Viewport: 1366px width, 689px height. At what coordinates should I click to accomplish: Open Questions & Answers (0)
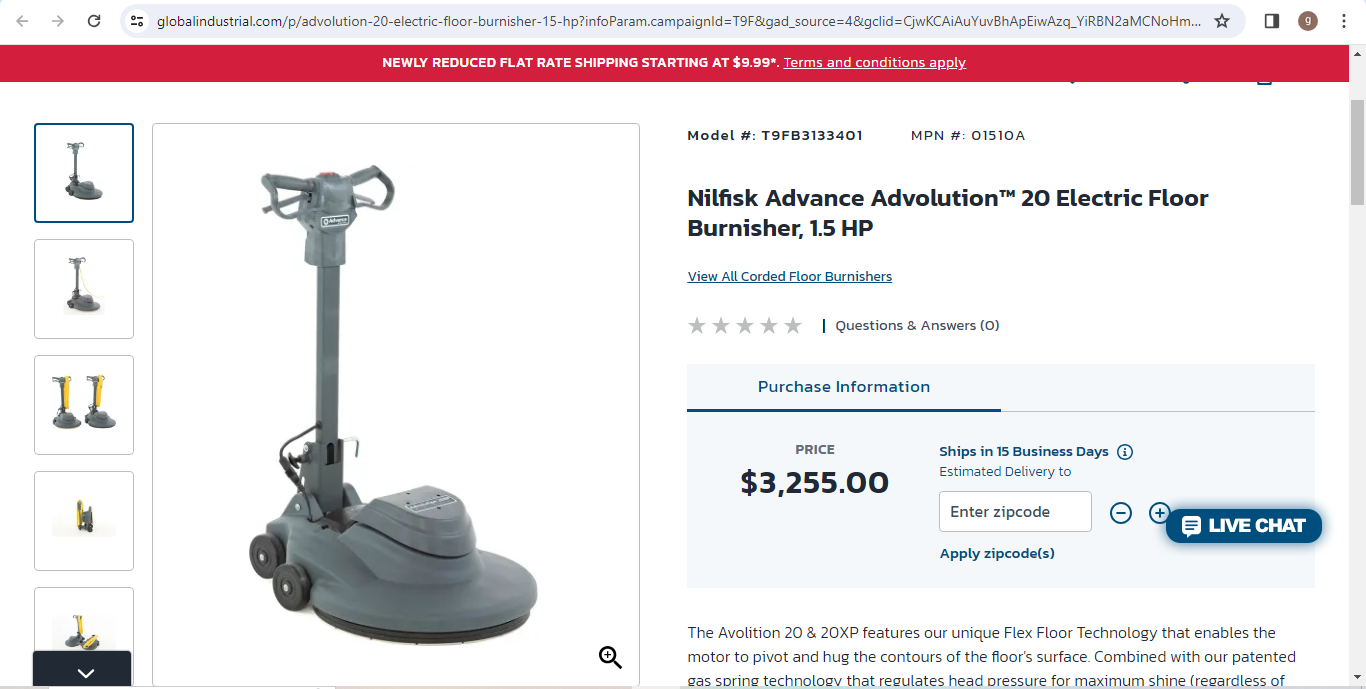[x=917, y=325]
